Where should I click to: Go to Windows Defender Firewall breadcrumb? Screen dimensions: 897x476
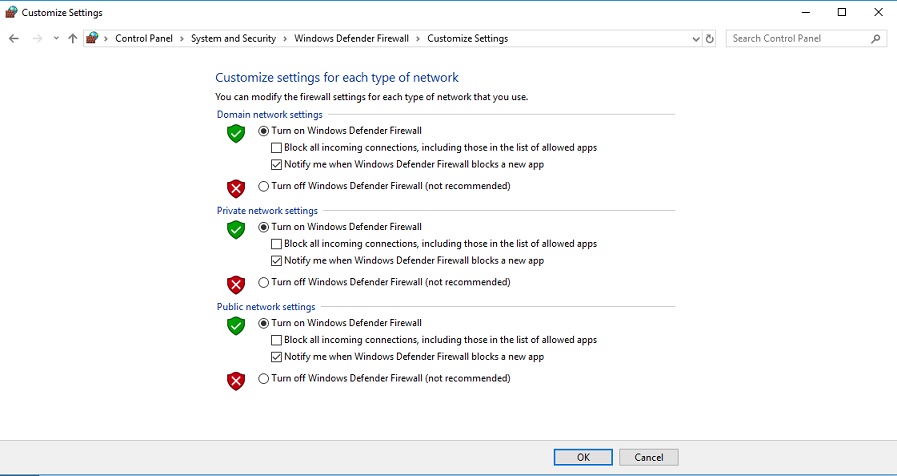tap(351, 38)
